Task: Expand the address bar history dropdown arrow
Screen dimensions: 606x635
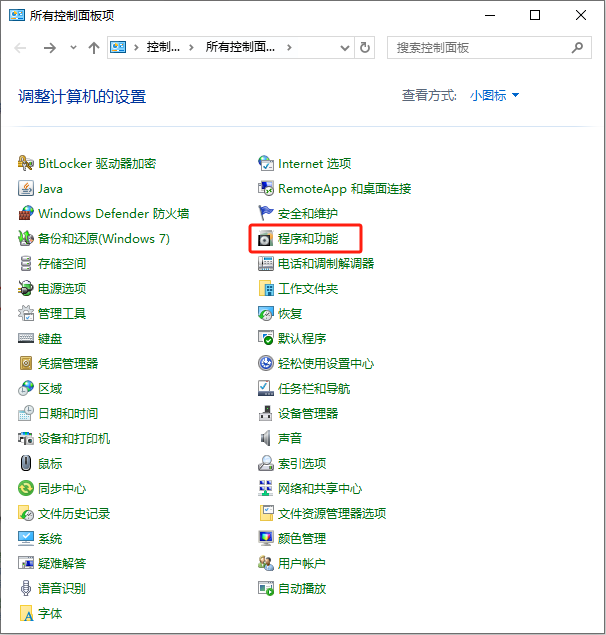Action: click(345, 48)
